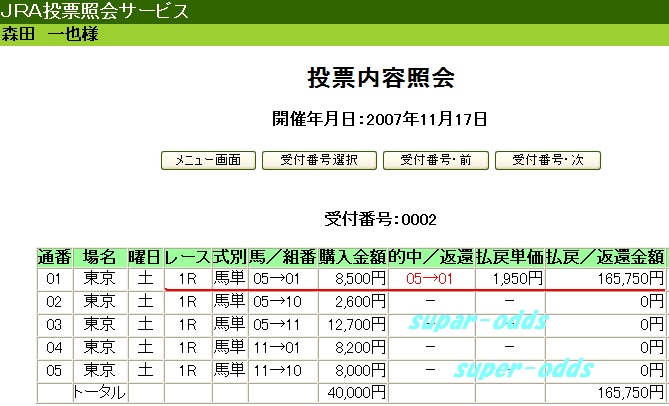Click the 土 day cell in row 04
Image resolution: width=669 pixels, height=406 pixels.
(145, 348)
